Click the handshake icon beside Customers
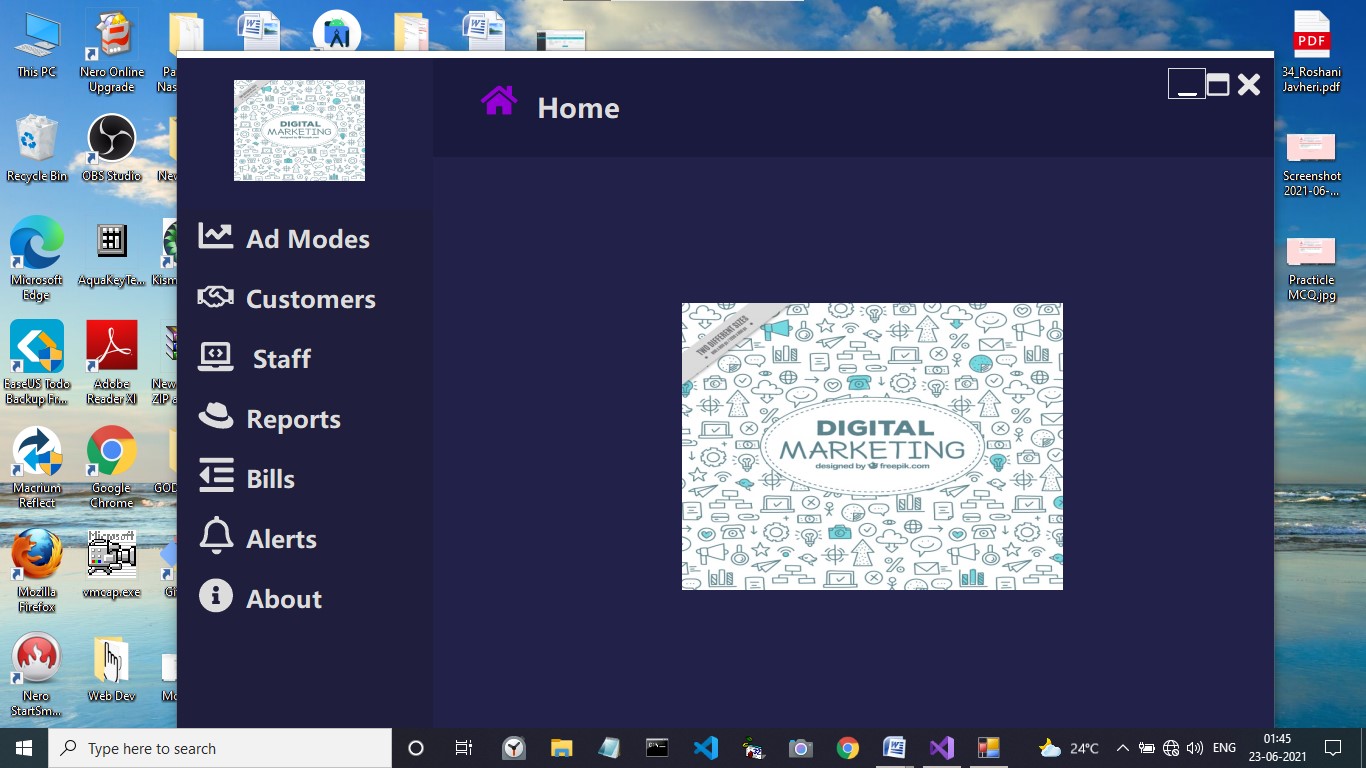Image resolution: width=1366 pixels, height=768 pixels. coord(215,297)
